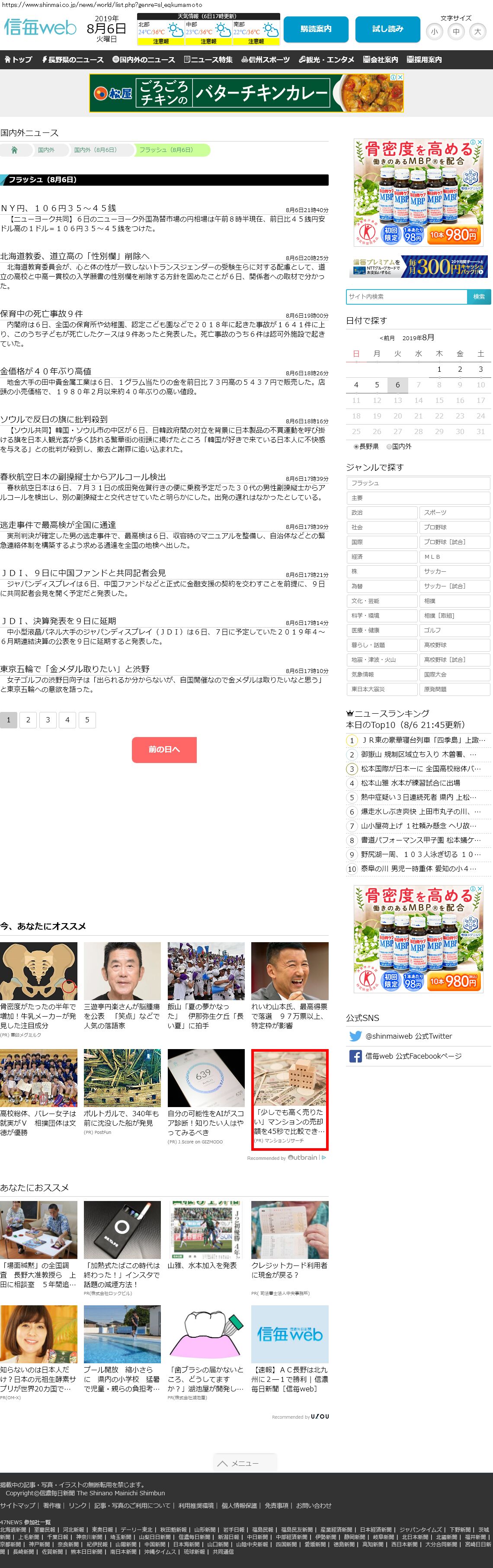This screenshot has width=493, height=1568.
Task: Click central area (中部) weather icon
Action: click(x=223, y=29)
